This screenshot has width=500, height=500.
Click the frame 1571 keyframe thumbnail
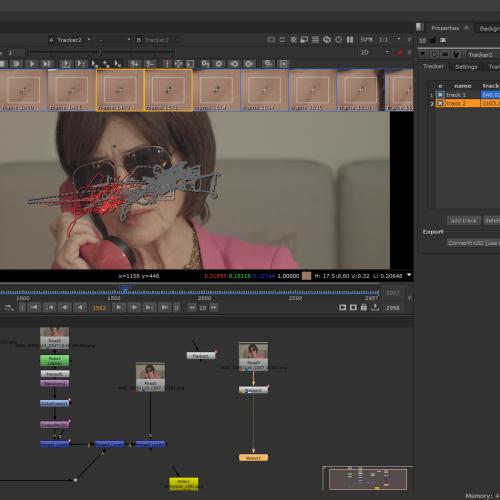point(168,90)
